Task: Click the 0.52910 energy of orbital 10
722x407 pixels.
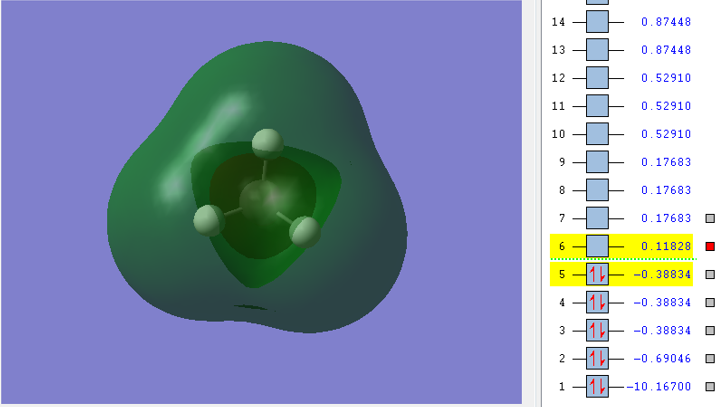Action: pos(666,134)
